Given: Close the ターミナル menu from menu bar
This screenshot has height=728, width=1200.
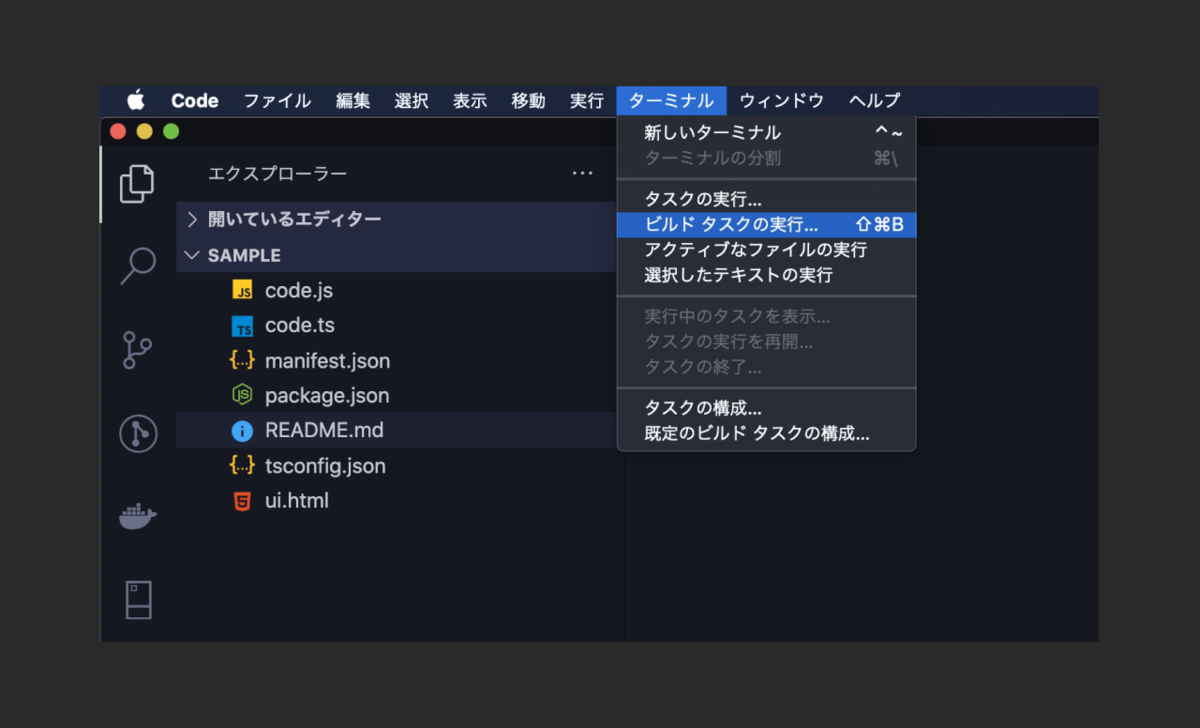Looking at the screenshot, I should click(x=671, y=100).
